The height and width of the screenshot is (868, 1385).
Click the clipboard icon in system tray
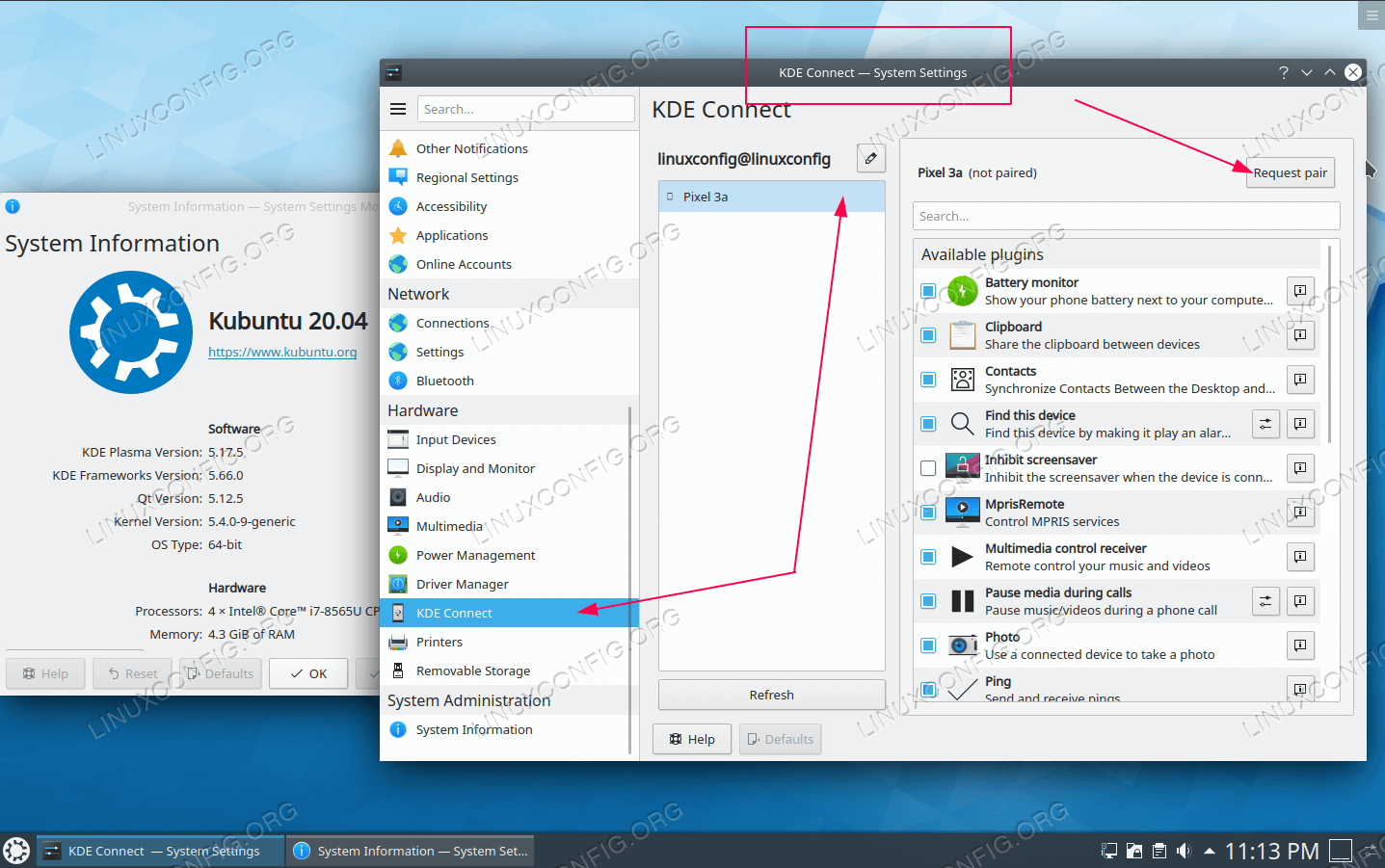pos(1159,851)
